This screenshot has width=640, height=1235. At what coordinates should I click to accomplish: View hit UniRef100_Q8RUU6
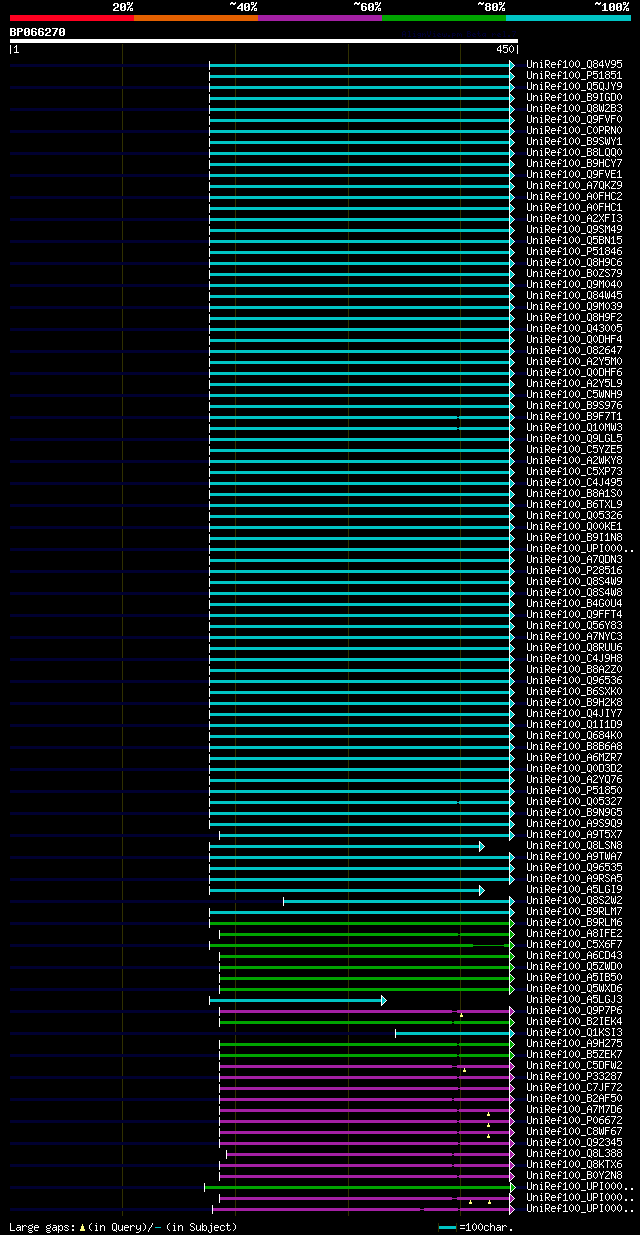[x=574, y=647]
